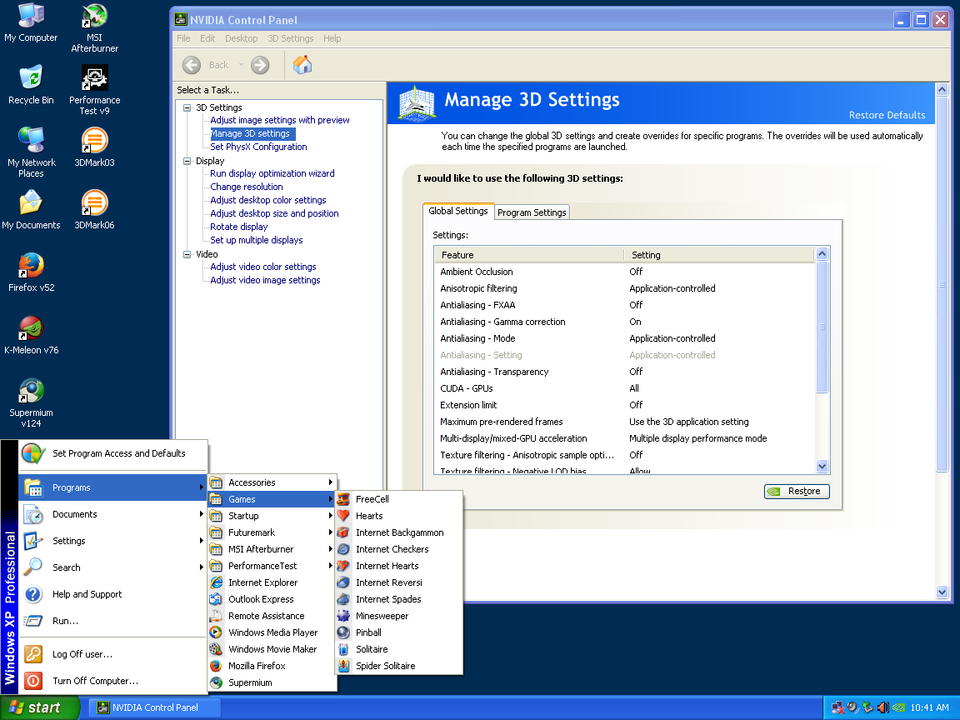Launch Pinball from the Games menu
Viewport: 960px width, 720px height.
(x=368, y=632)
